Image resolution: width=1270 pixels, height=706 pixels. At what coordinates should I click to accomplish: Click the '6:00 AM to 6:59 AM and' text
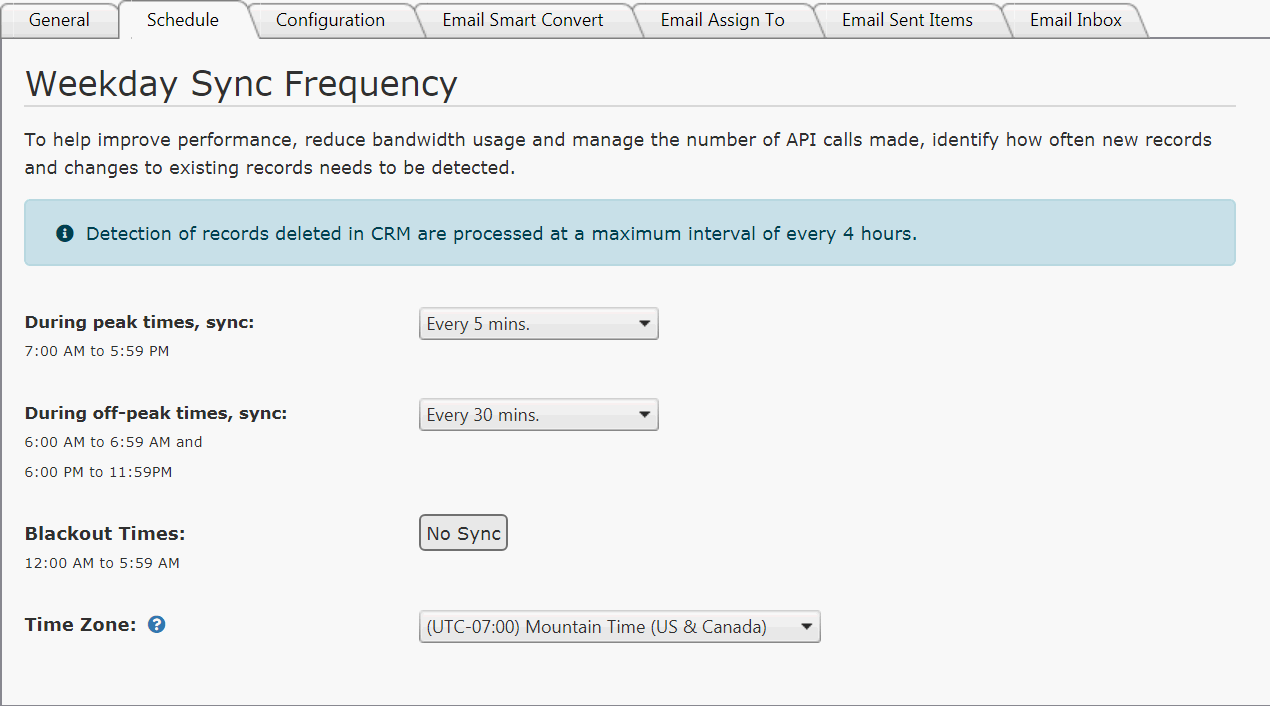point(113,441)
